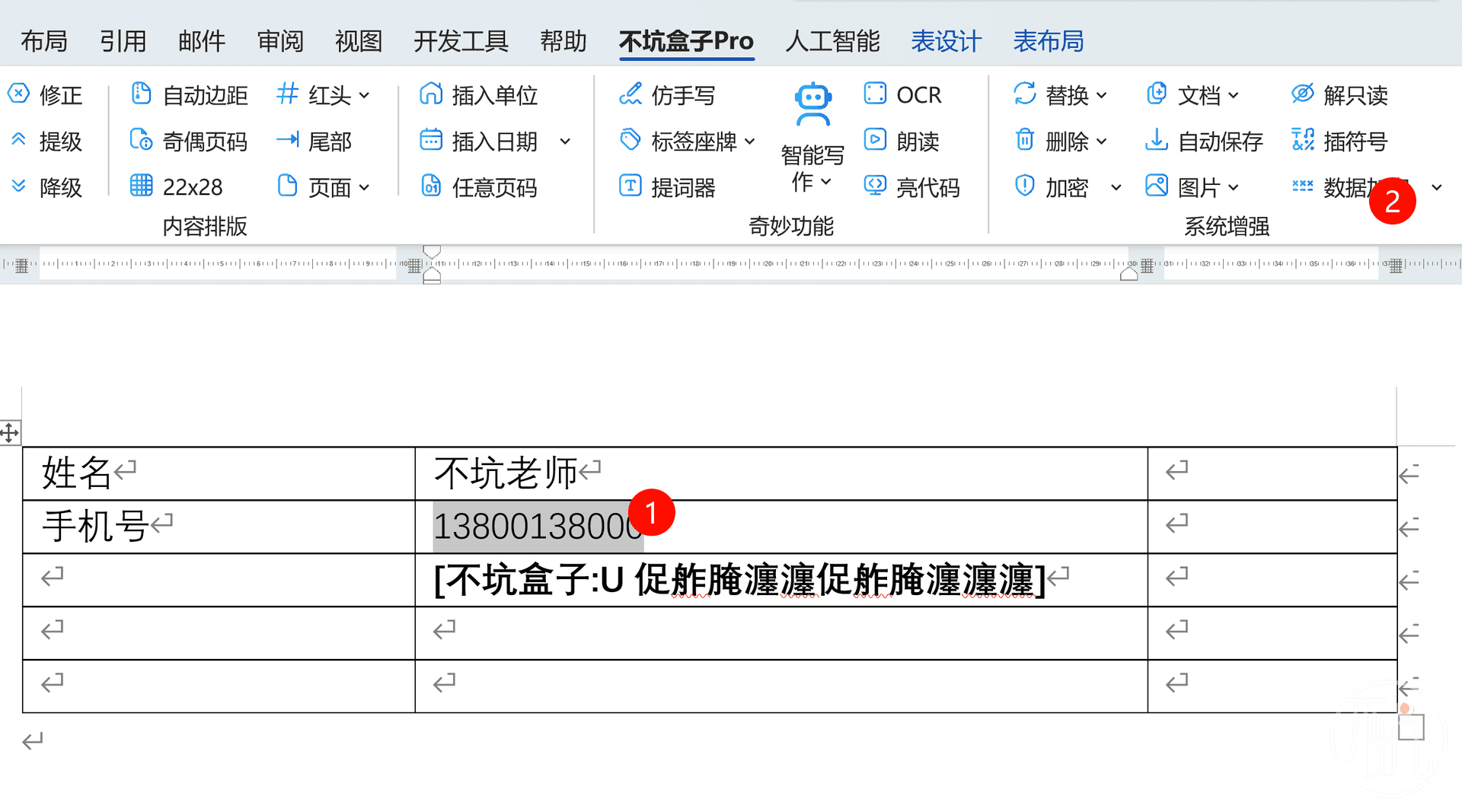Screen dimensions: 1462x812
Task: Click 亮代码 code highlight tool
Action: coord(911,186)
